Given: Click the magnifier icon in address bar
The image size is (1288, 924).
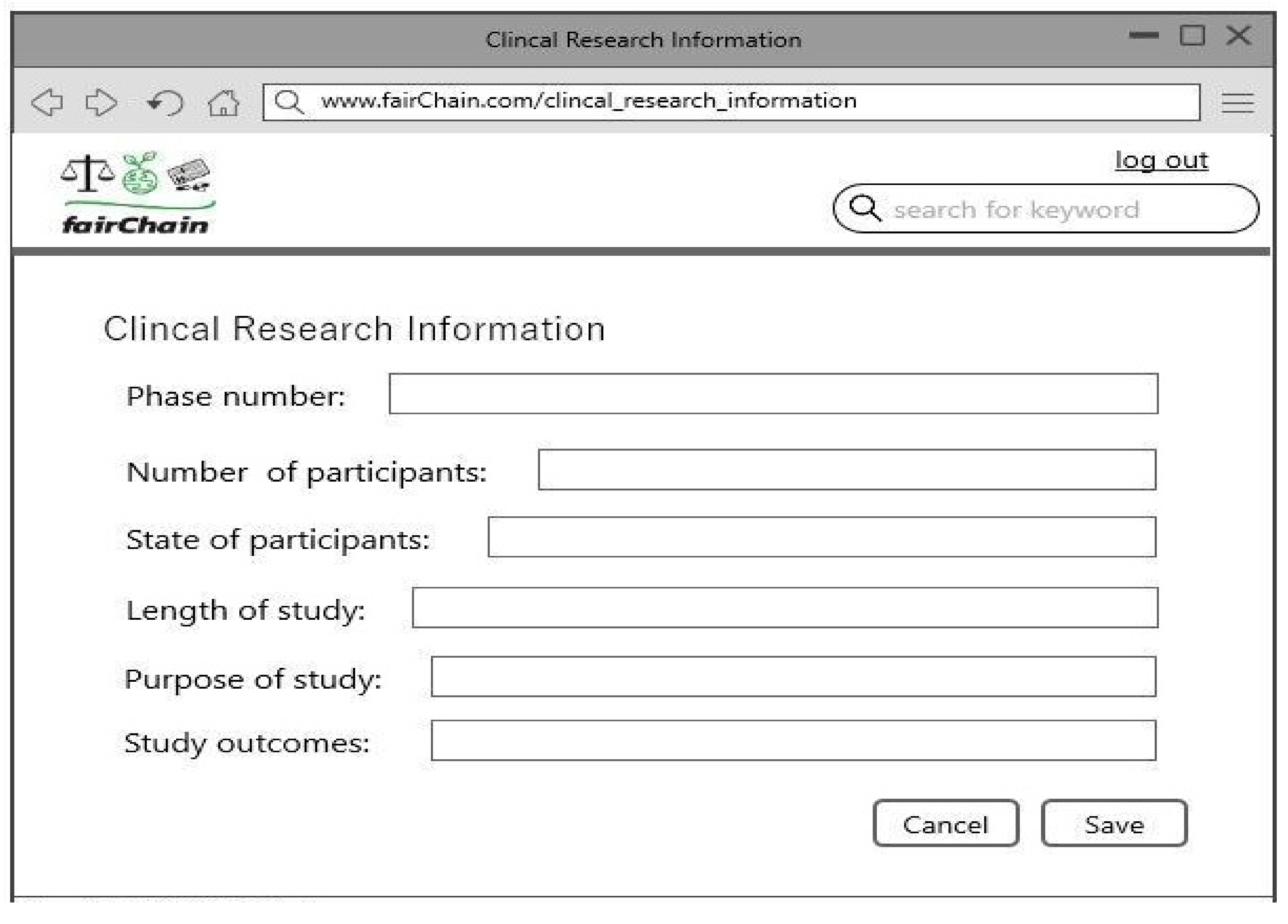Looking at the screenshot, I should pos(289,102).
